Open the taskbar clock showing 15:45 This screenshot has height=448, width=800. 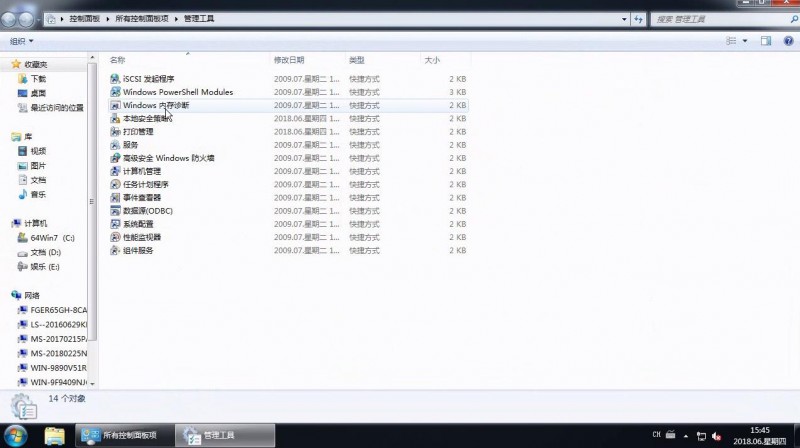click(760, 436)
